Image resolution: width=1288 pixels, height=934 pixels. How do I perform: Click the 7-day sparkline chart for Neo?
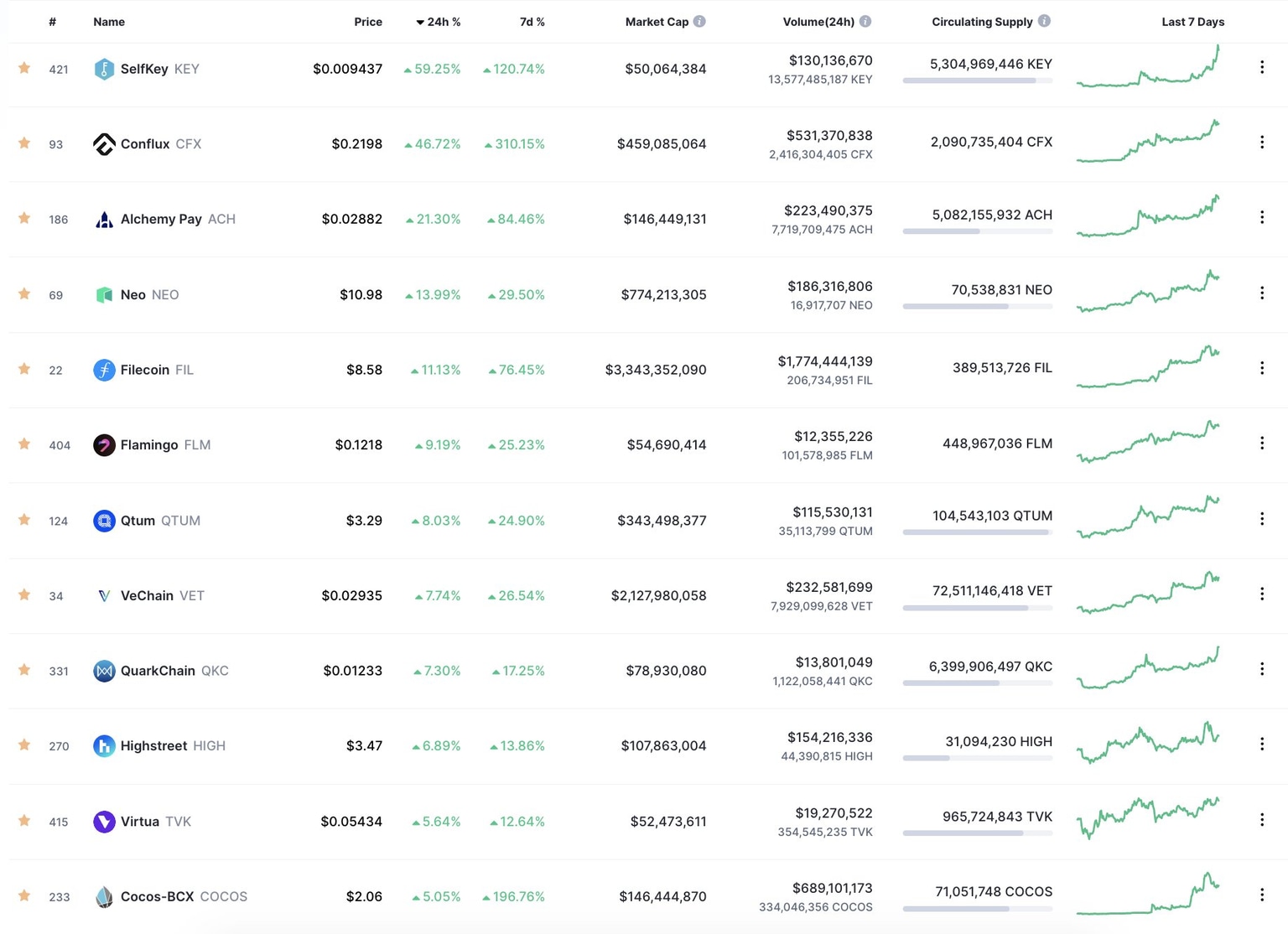tap(1149, 293)
